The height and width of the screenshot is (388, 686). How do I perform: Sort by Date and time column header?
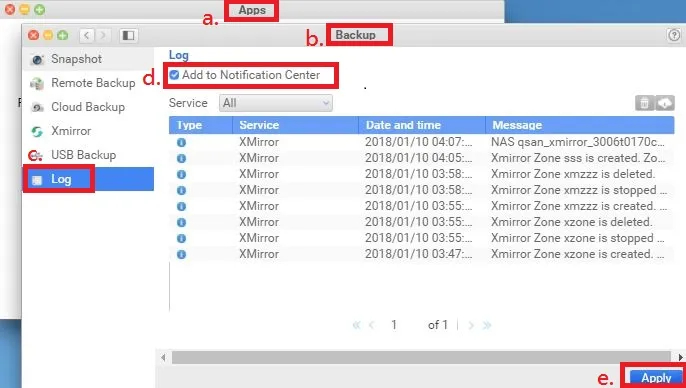[422, 125]
